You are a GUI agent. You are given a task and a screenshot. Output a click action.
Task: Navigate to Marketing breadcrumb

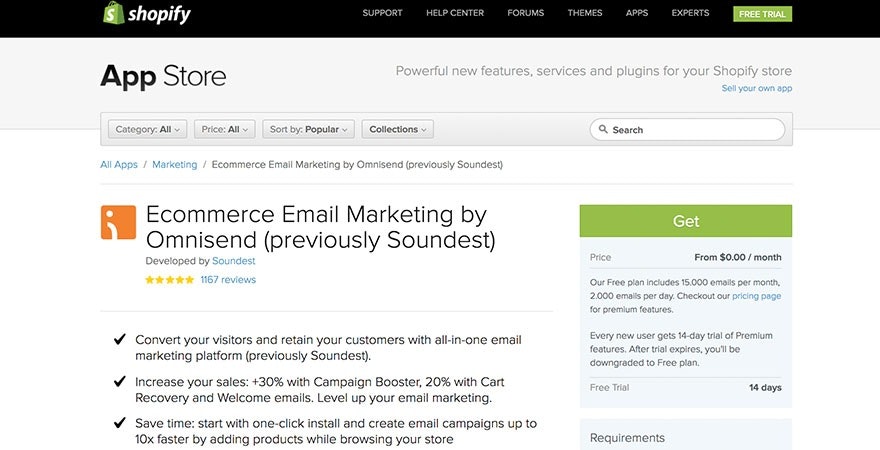(175, 165)
